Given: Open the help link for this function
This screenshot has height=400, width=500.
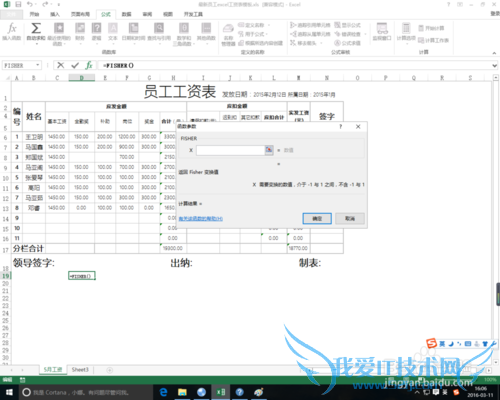Looking at the screenshot, I should click(x=201, y=219).
